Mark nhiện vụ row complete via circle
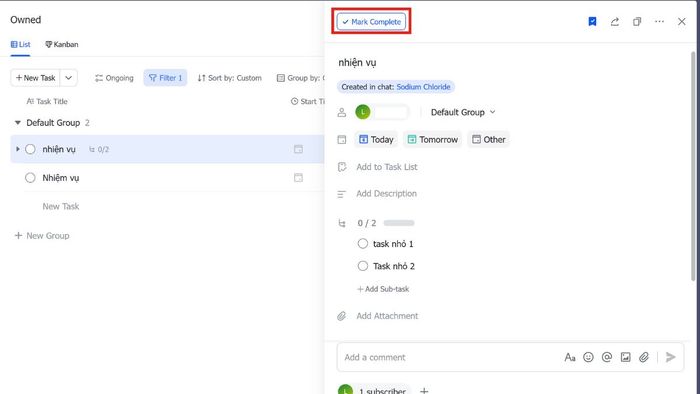The image size is (700, 394). (x=30, y=149)
